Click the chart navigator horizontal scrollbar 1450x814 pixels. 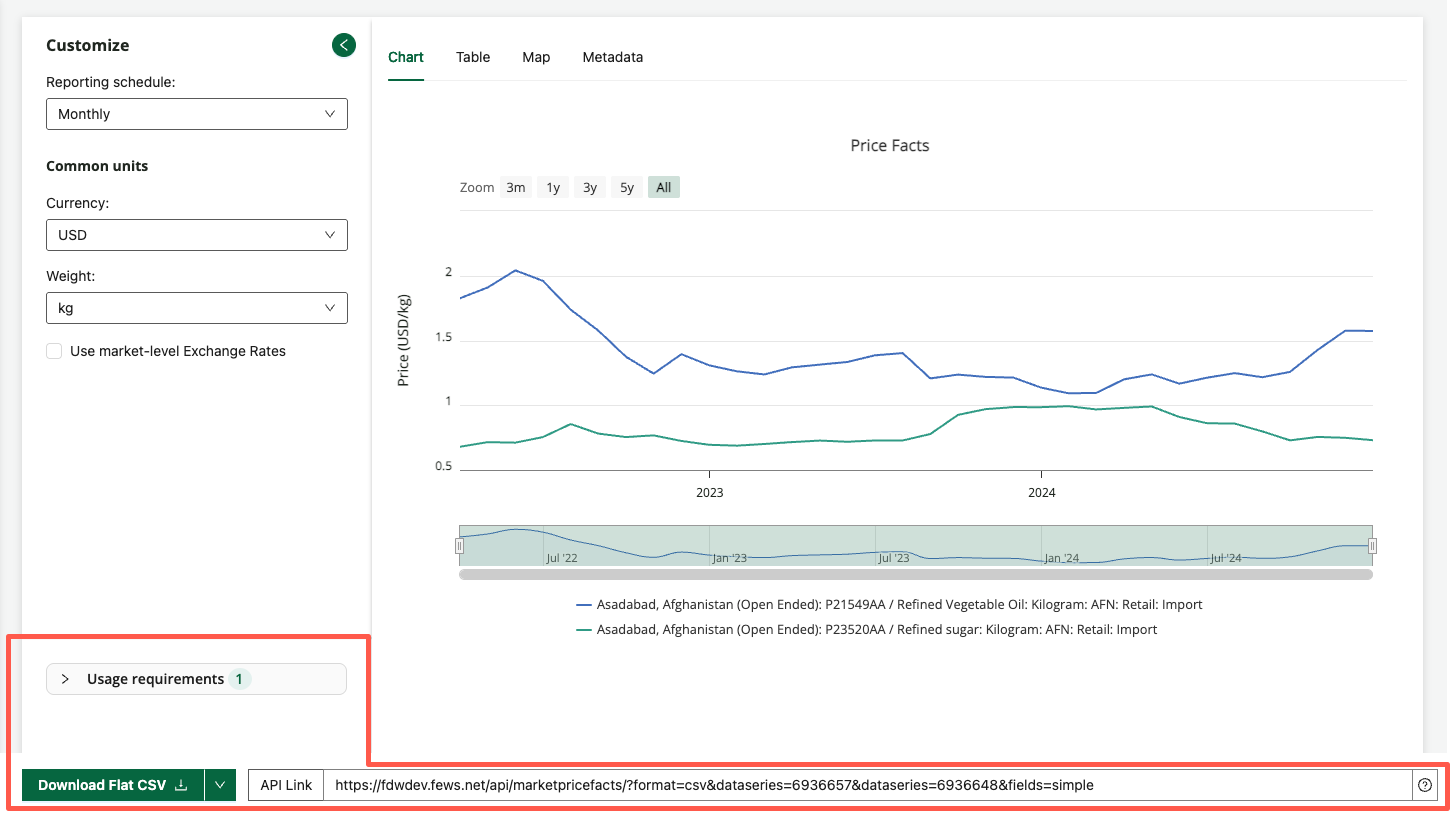point(915,575)
